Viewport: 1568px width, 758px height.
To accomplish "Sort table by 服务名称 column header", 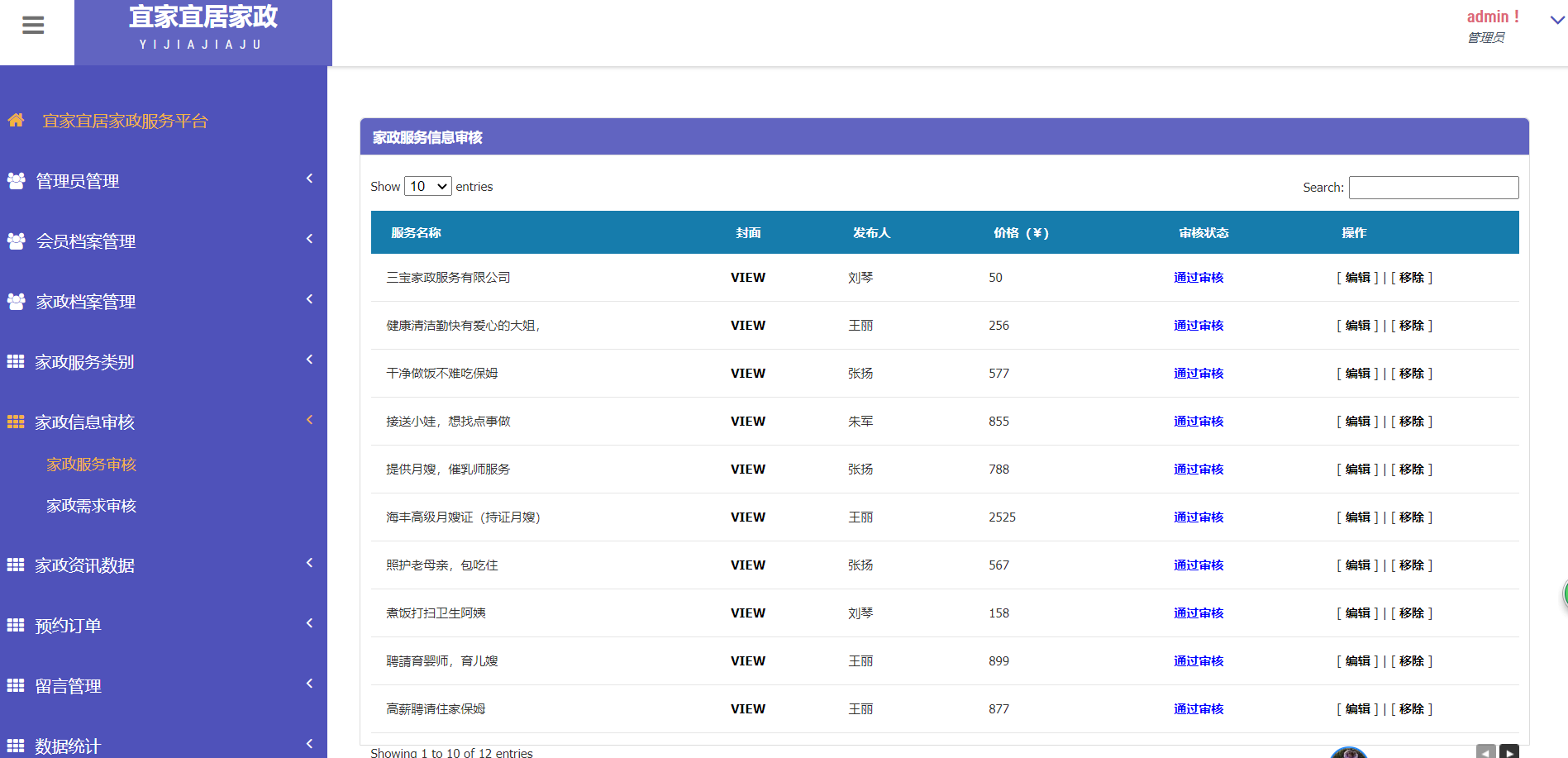I will [416, 233].
